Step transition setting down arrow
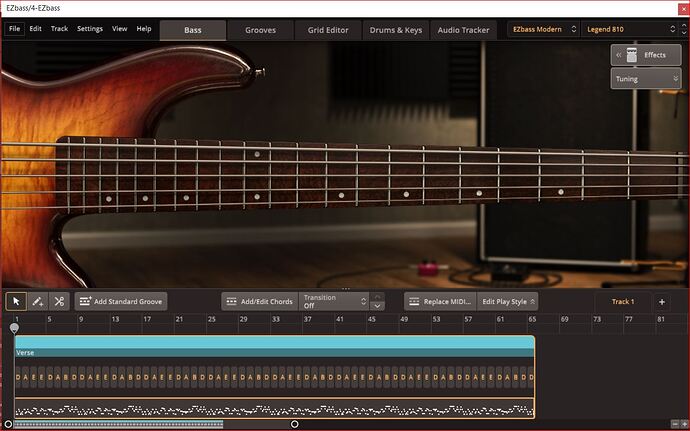This screenshot has height=431, width=690. (377, 306)
